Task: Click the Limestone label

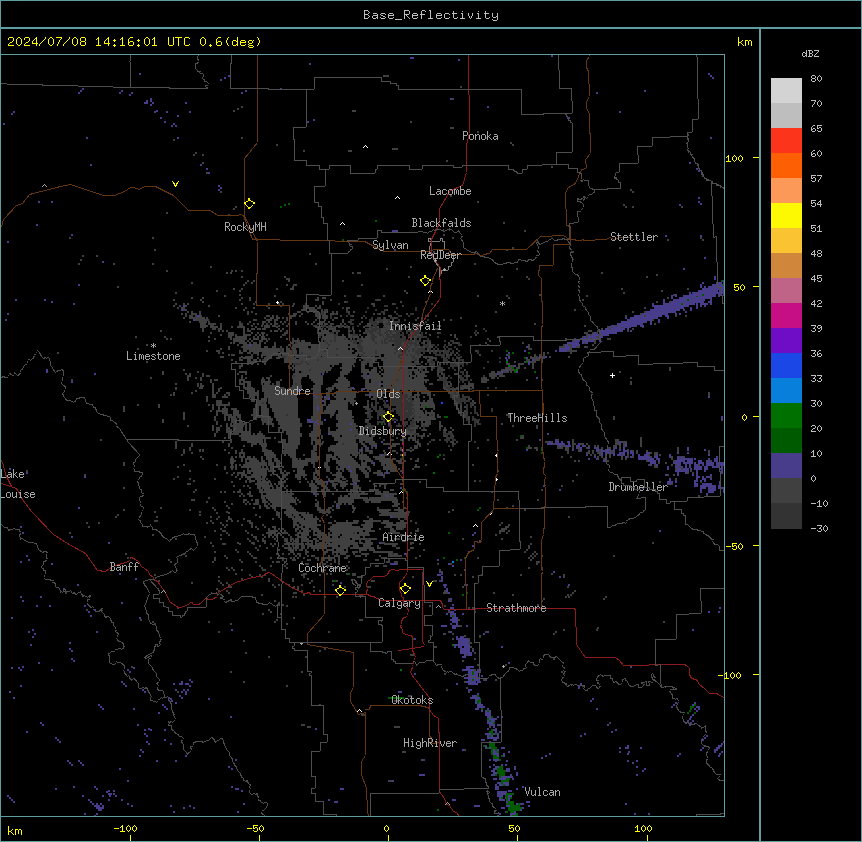Action: pyautogui.click(x=153, y=356)
